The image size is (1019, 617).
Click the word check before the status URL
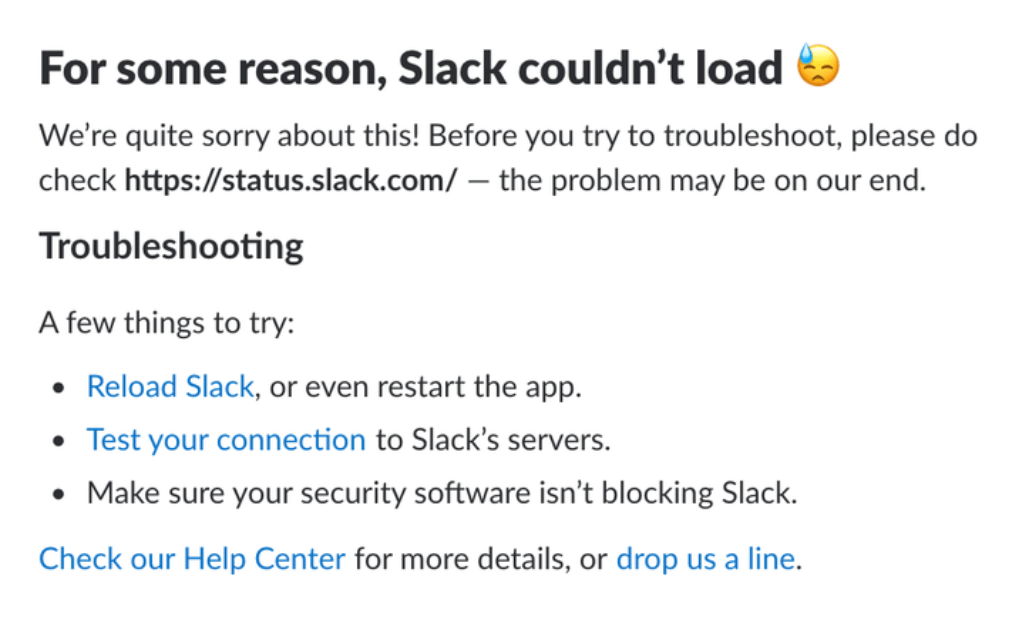pos(77,181)
